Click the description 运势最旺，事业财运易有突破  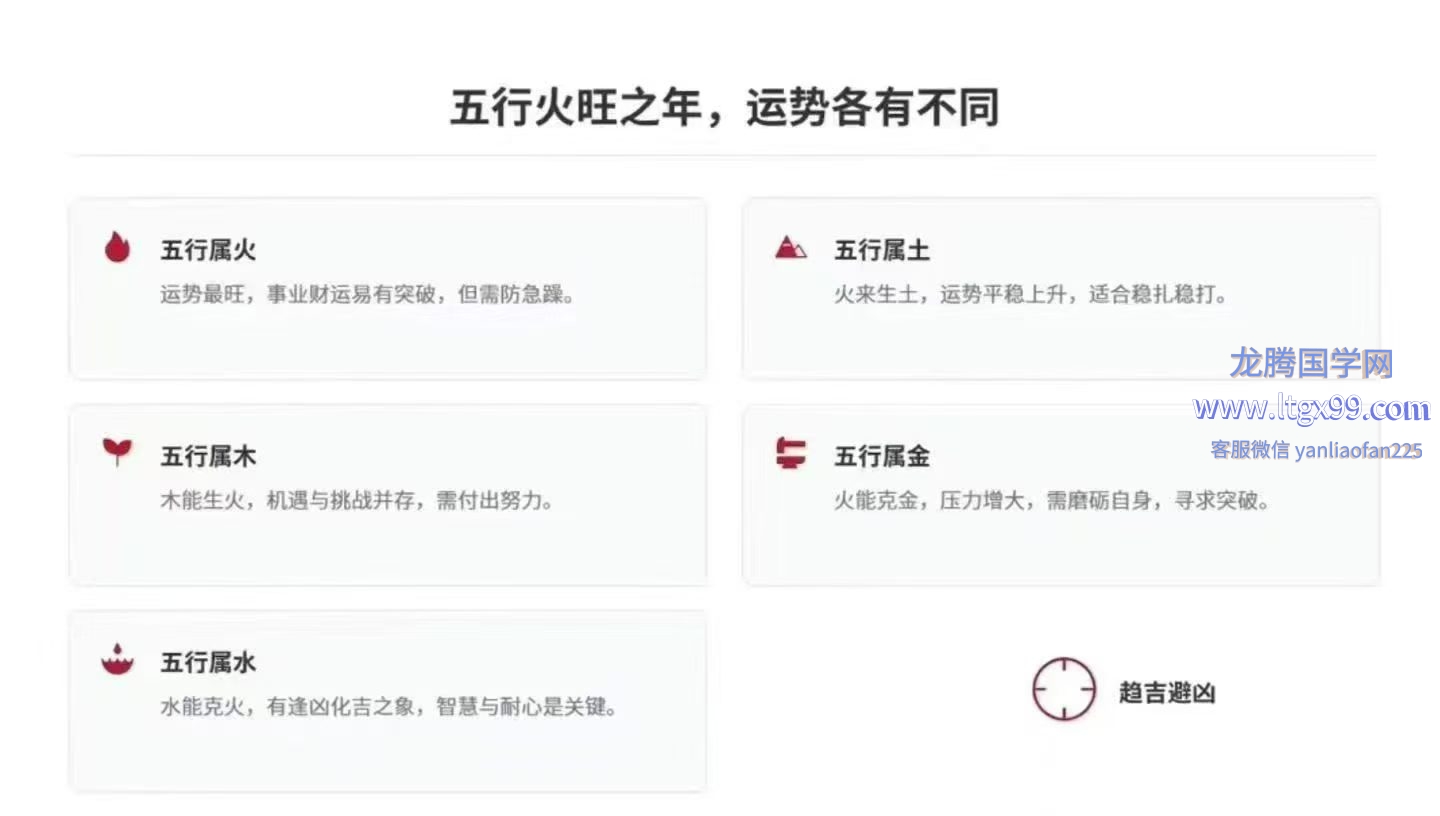tap(367, 295)
